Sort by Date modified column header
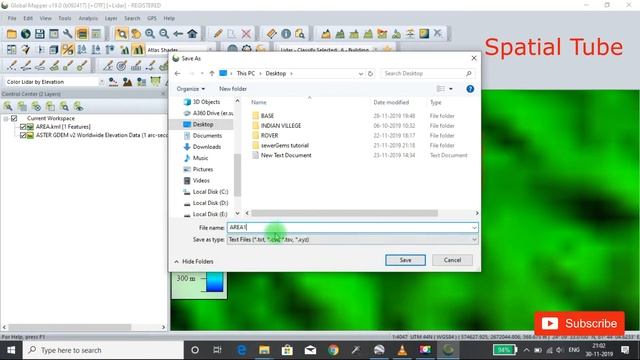 click(391, 102)
